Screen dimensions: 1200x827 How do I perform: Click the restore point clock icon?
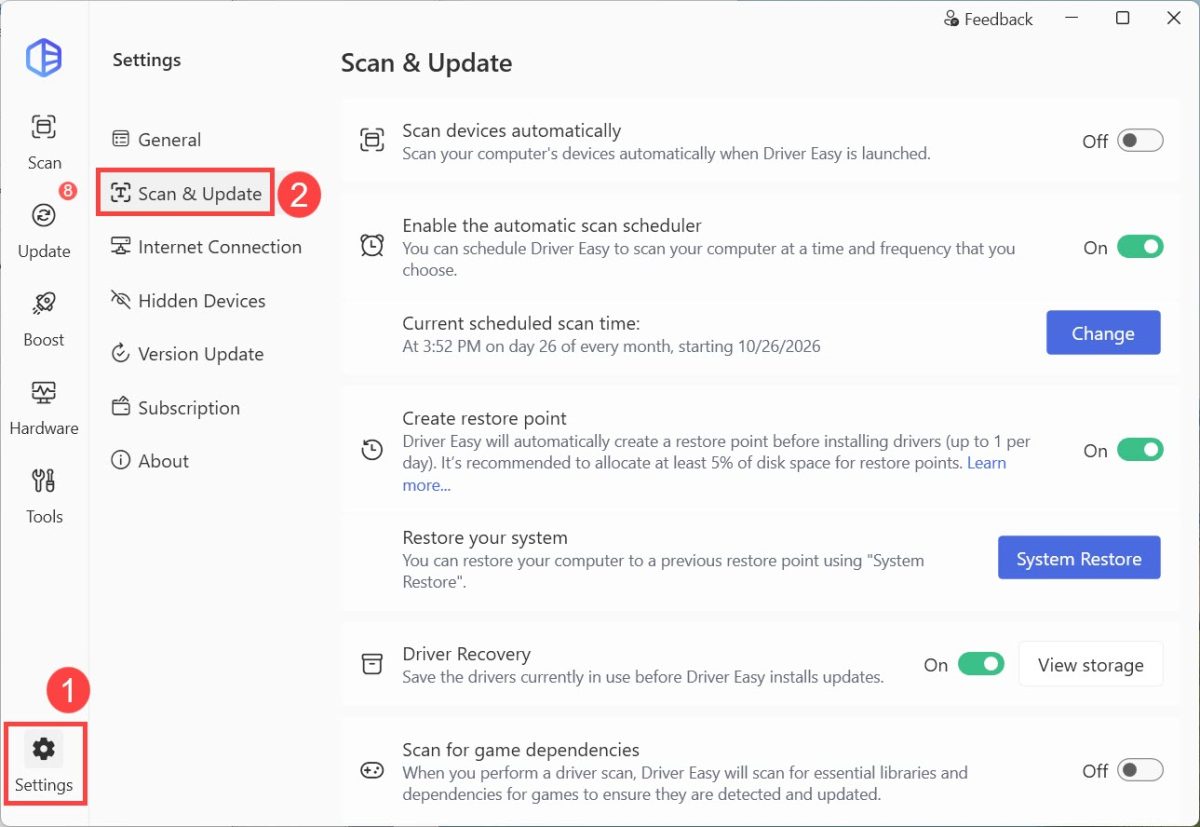(x=372, y=450)
